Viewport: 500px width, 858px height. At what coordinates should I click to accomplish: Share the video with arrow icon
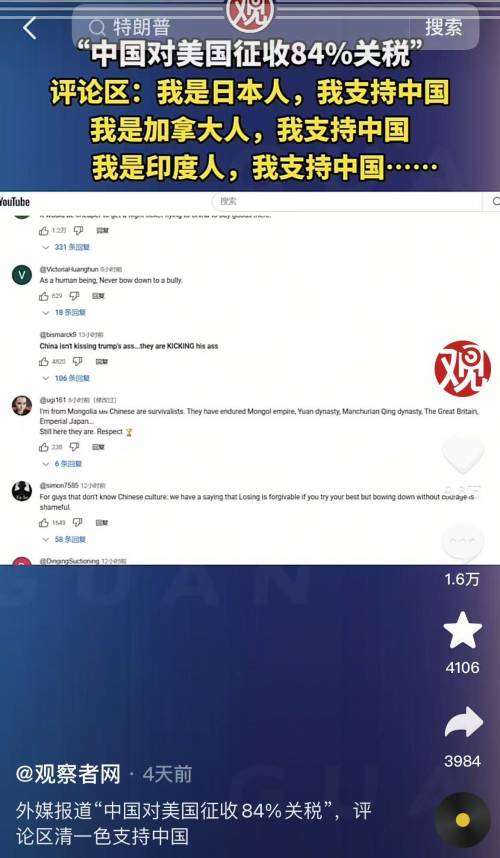click(463, 722)
